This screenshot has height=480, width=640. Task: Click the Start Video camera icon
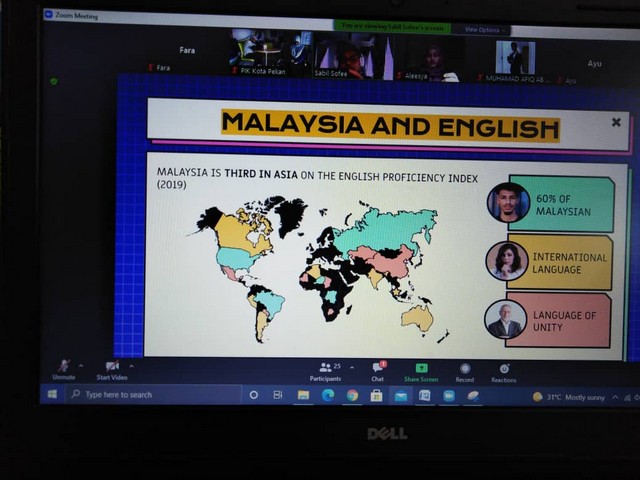(x=111, y=367)
